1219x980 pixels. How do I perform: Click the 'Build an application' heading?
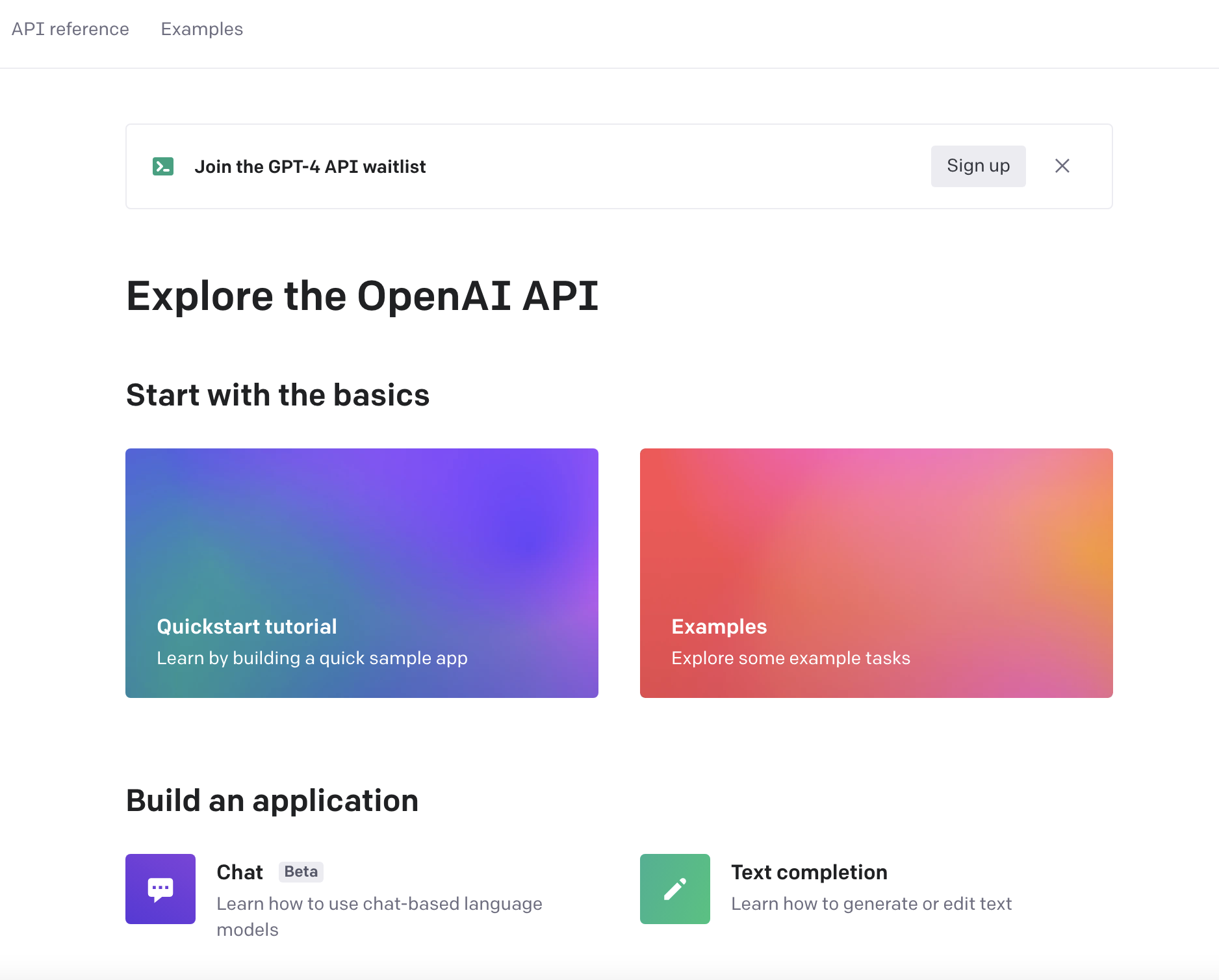(272, 801)
